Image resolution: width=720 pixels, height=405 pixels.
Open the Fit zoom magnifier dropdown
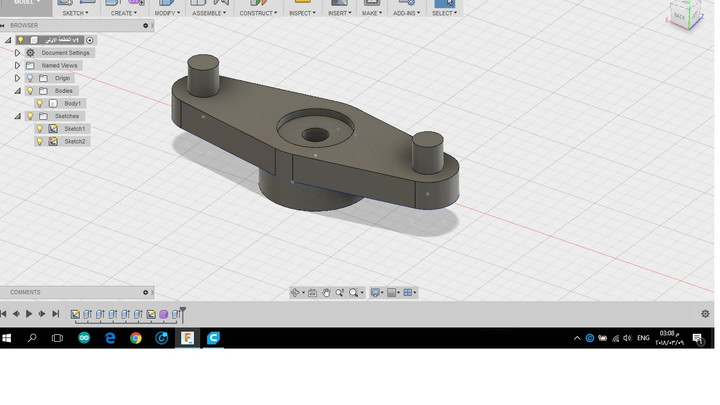pos(355,293)
